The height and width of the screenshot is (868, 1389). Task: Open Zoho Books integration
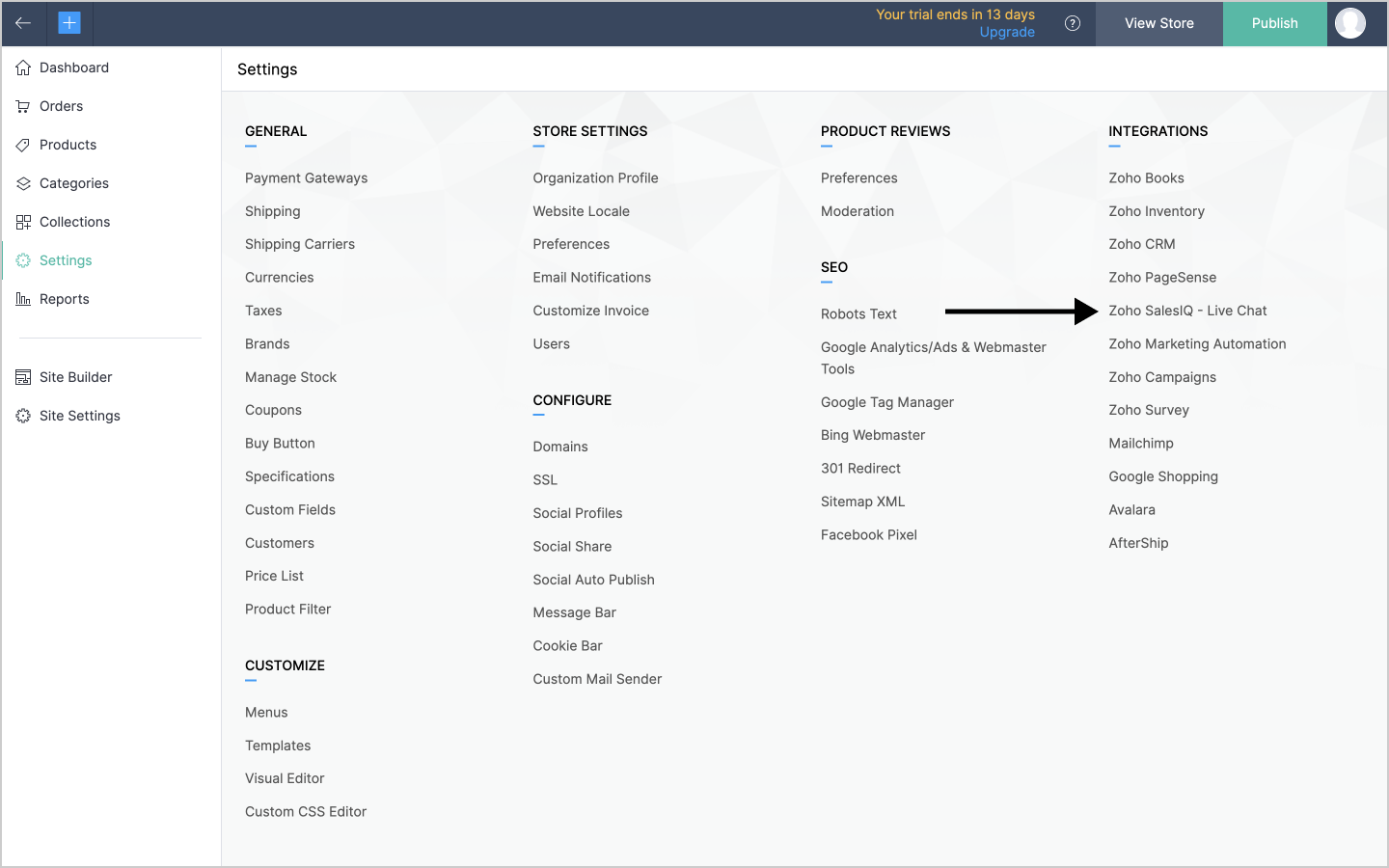(1146, 178)
